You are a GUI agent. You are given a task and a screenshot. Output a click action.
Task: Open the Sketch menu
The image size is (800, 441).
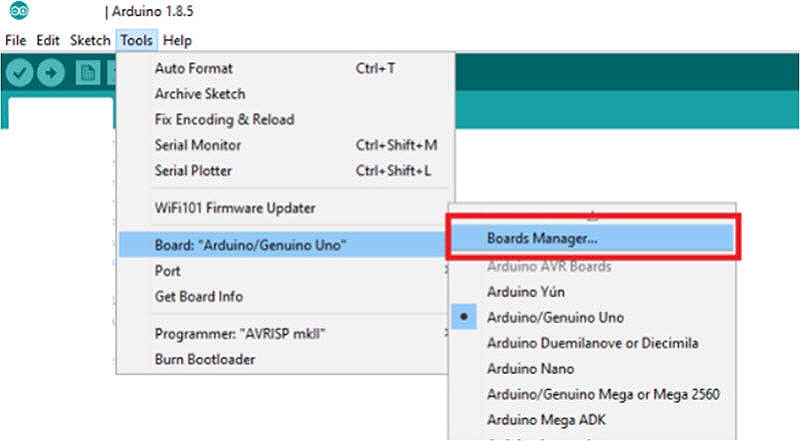coord(90,41)
